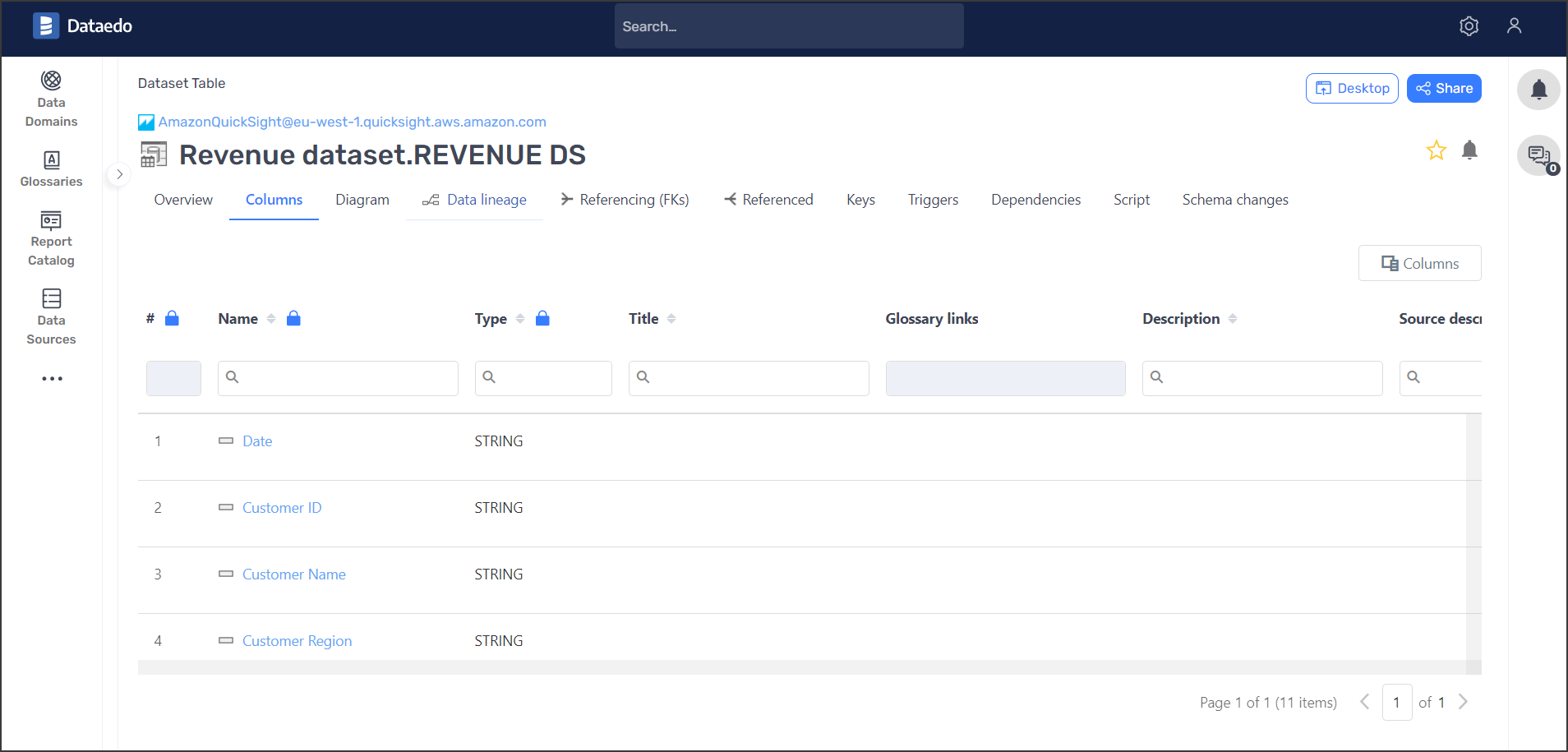This screenshot has height=752, width=1568.
Task: Open the Diagram tab
Action: coord(362,200)
